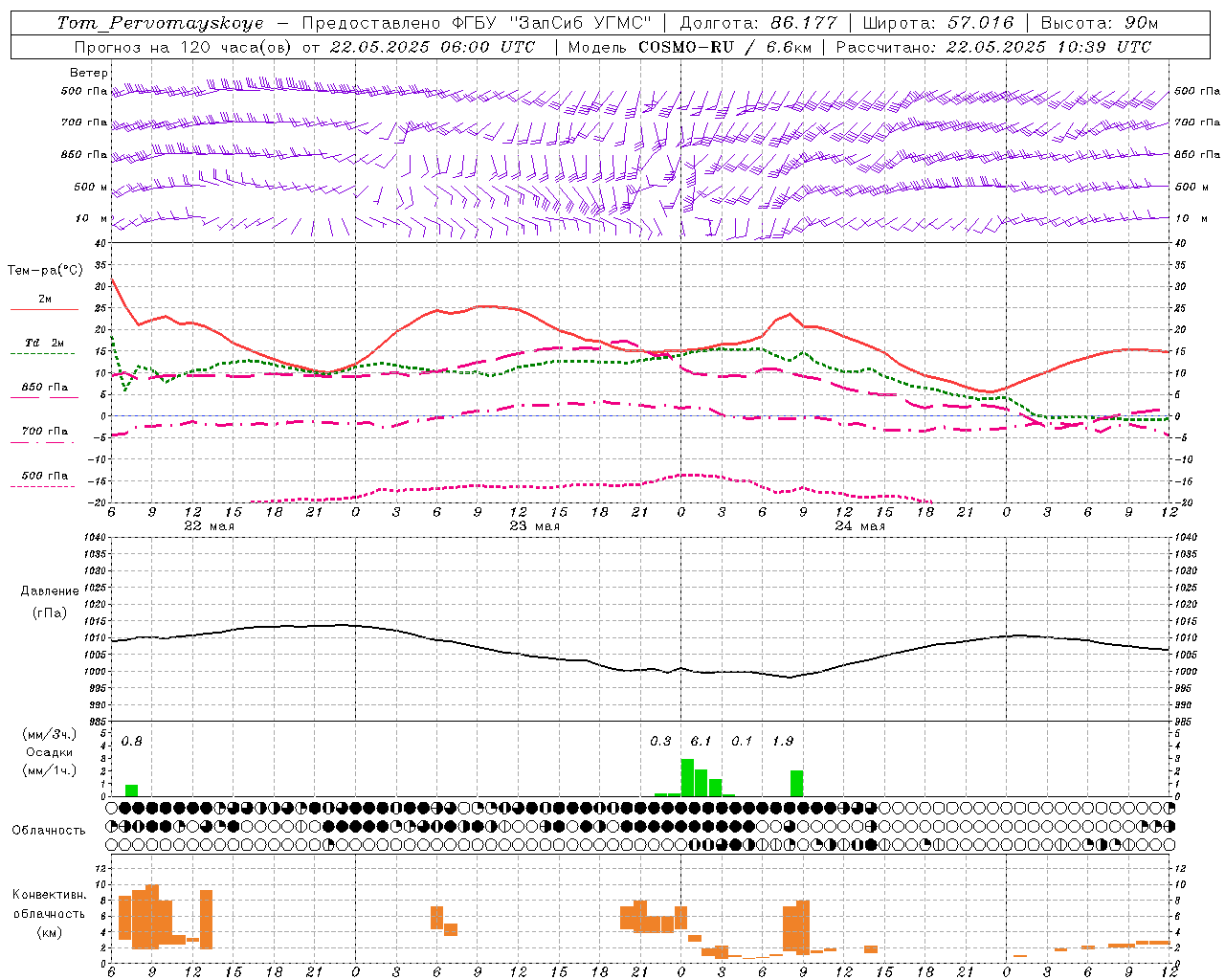Click the Давление pressure label
The width and height of the screenshot is (1225, 980).
(x=51, y=591)
